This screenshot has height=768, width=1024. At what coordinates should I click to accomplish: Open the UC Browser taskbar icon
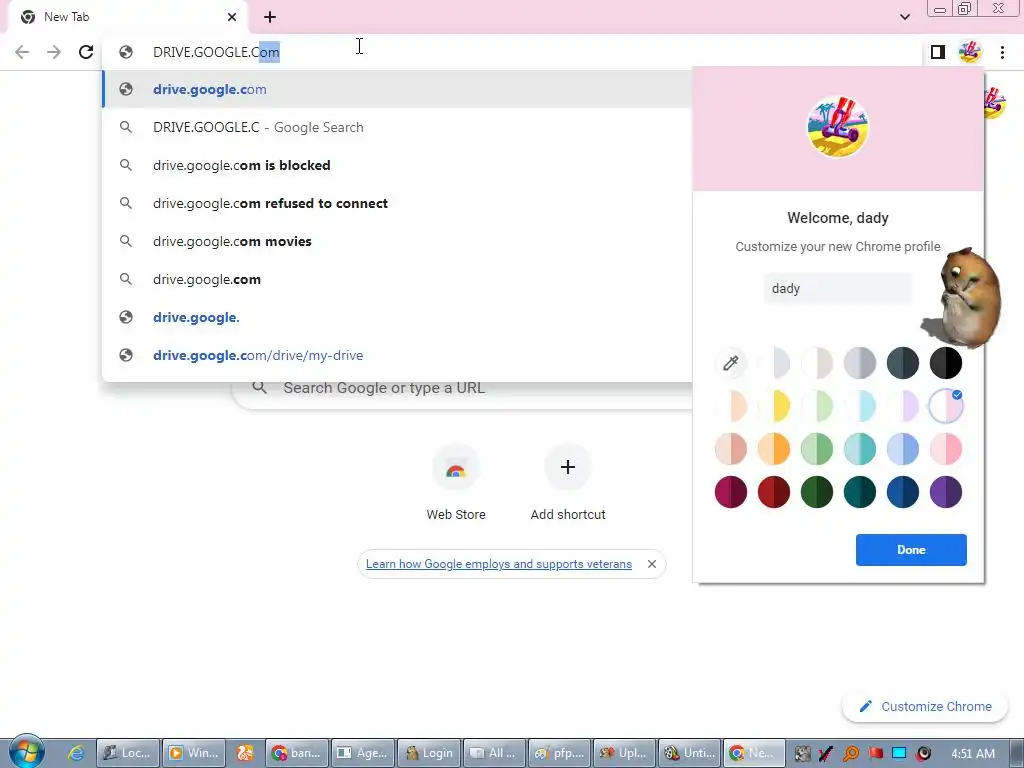[245, 754]
